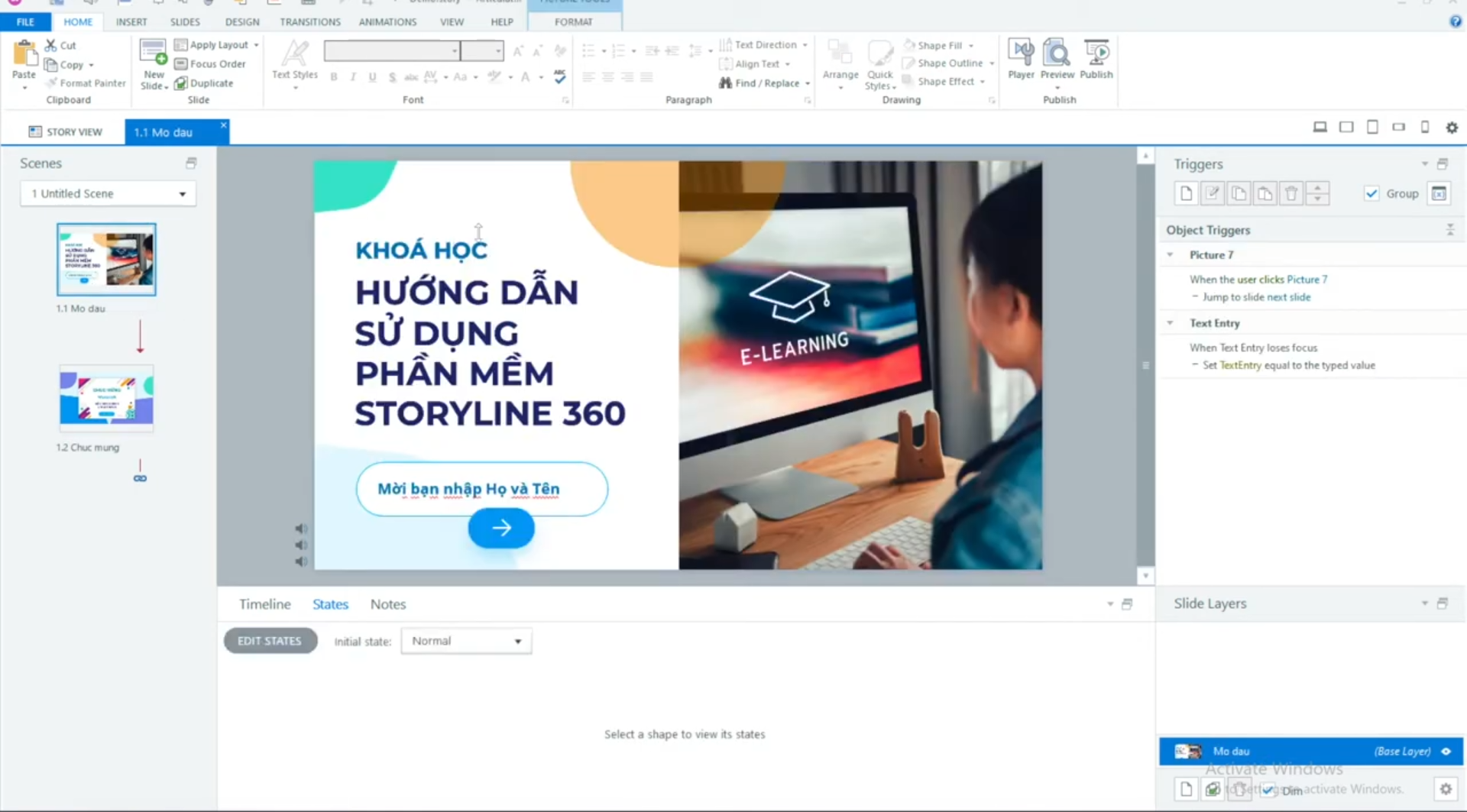This screenshot has height=812, width=1467.
Task: Create a new trigger in the Triggers panel
Action: point(1186,193)
